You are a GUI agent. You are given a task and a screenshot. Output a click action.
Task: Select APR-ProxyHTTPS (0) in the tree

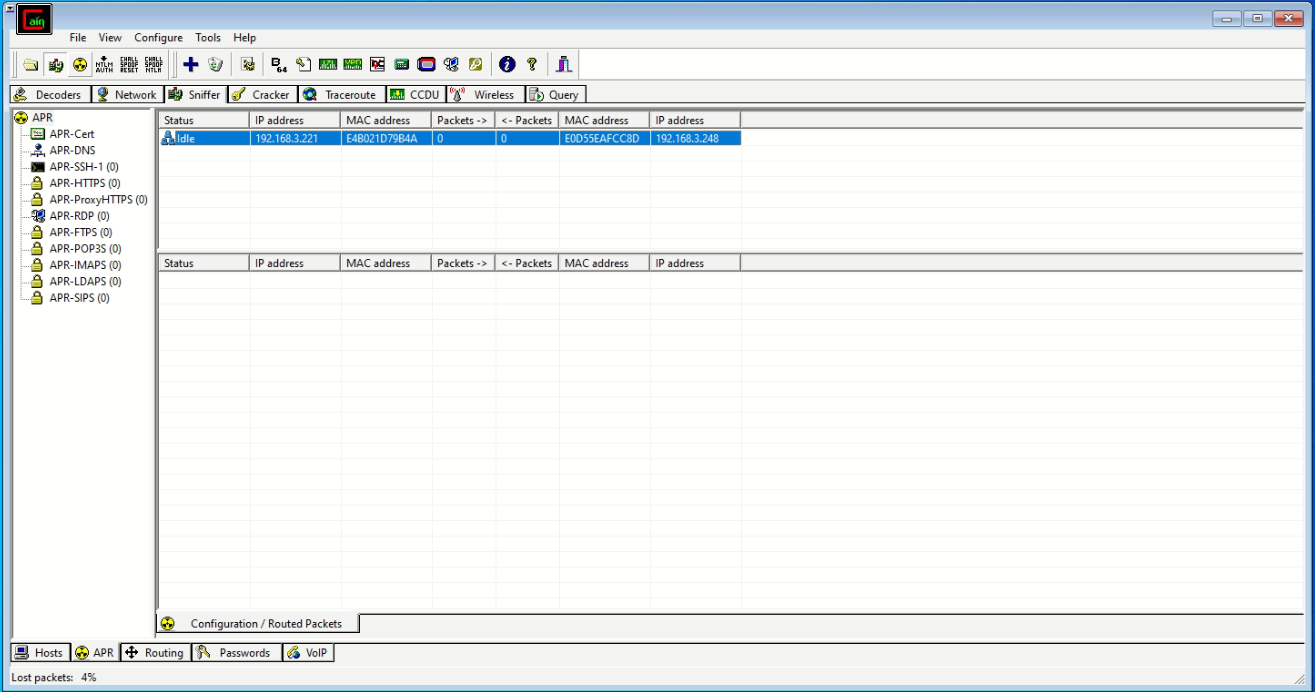[x=98, y=200]
